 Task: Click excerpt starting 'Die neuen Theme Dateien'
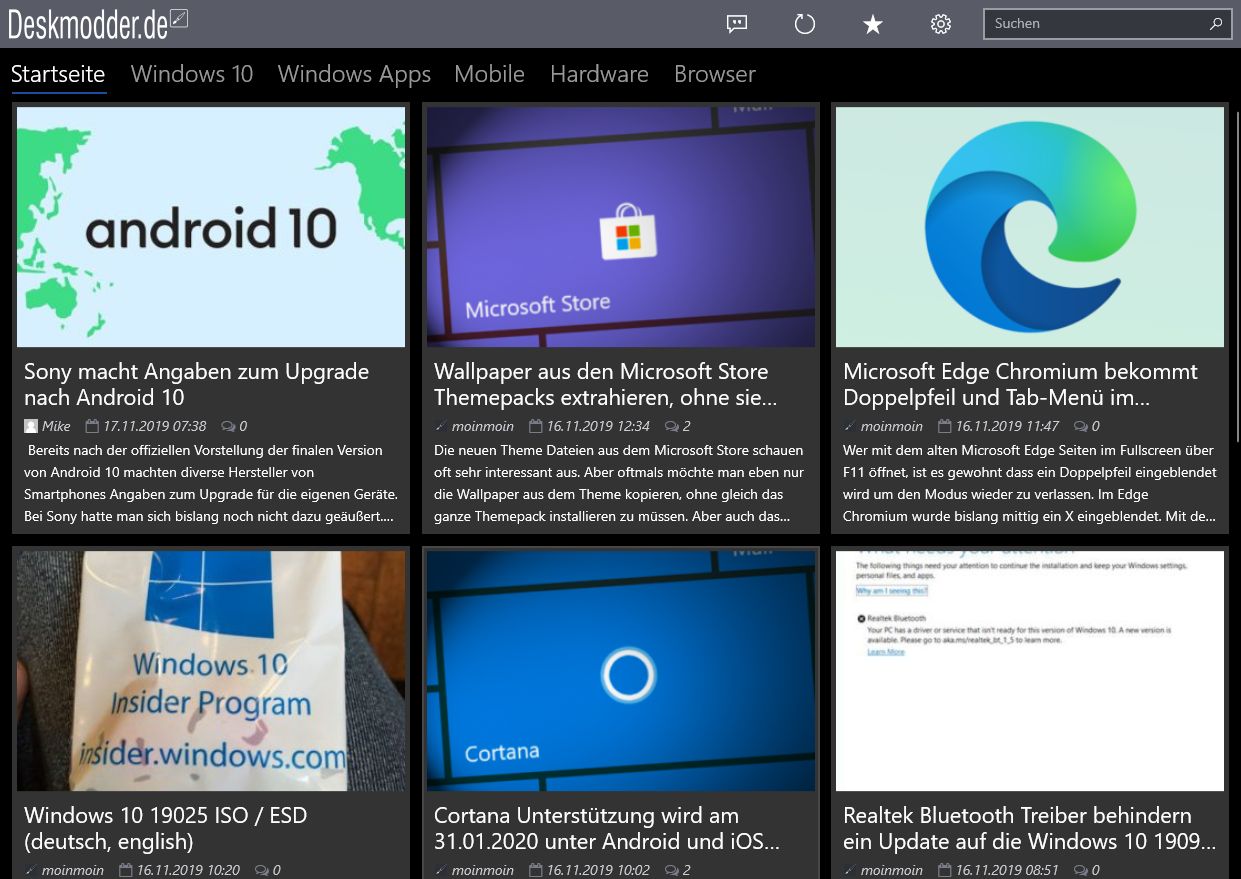(619, 484)
